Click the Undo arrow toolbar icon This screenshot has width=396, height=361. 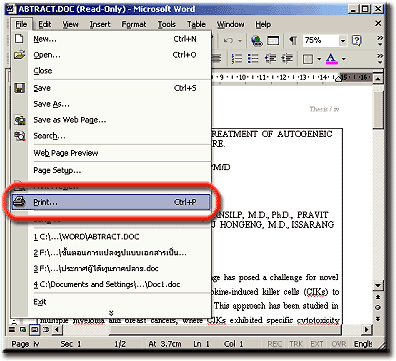[228, 41]
